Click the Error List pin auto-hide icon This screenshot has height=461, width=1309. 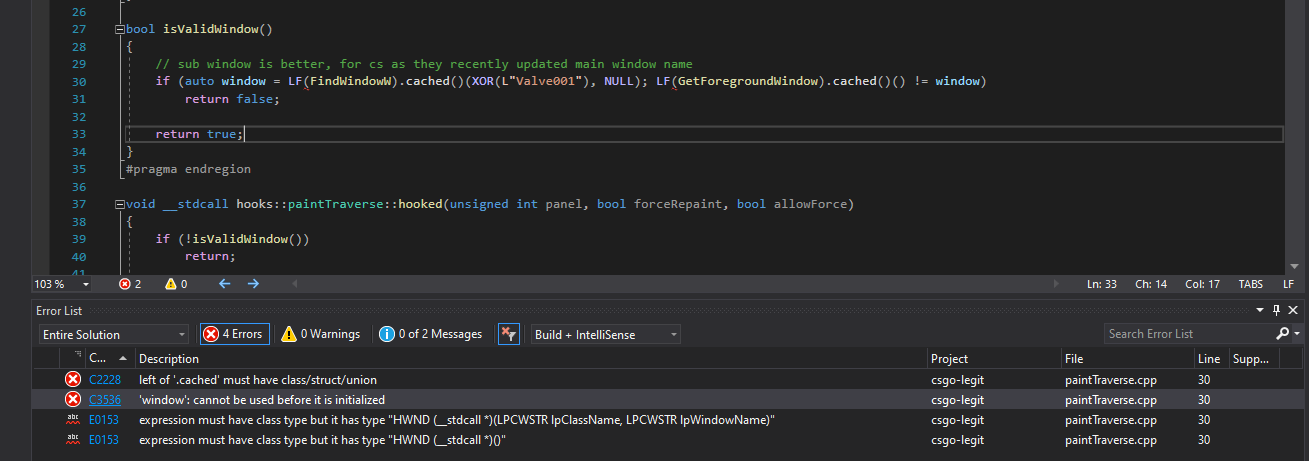click(x=1277, y=311)
